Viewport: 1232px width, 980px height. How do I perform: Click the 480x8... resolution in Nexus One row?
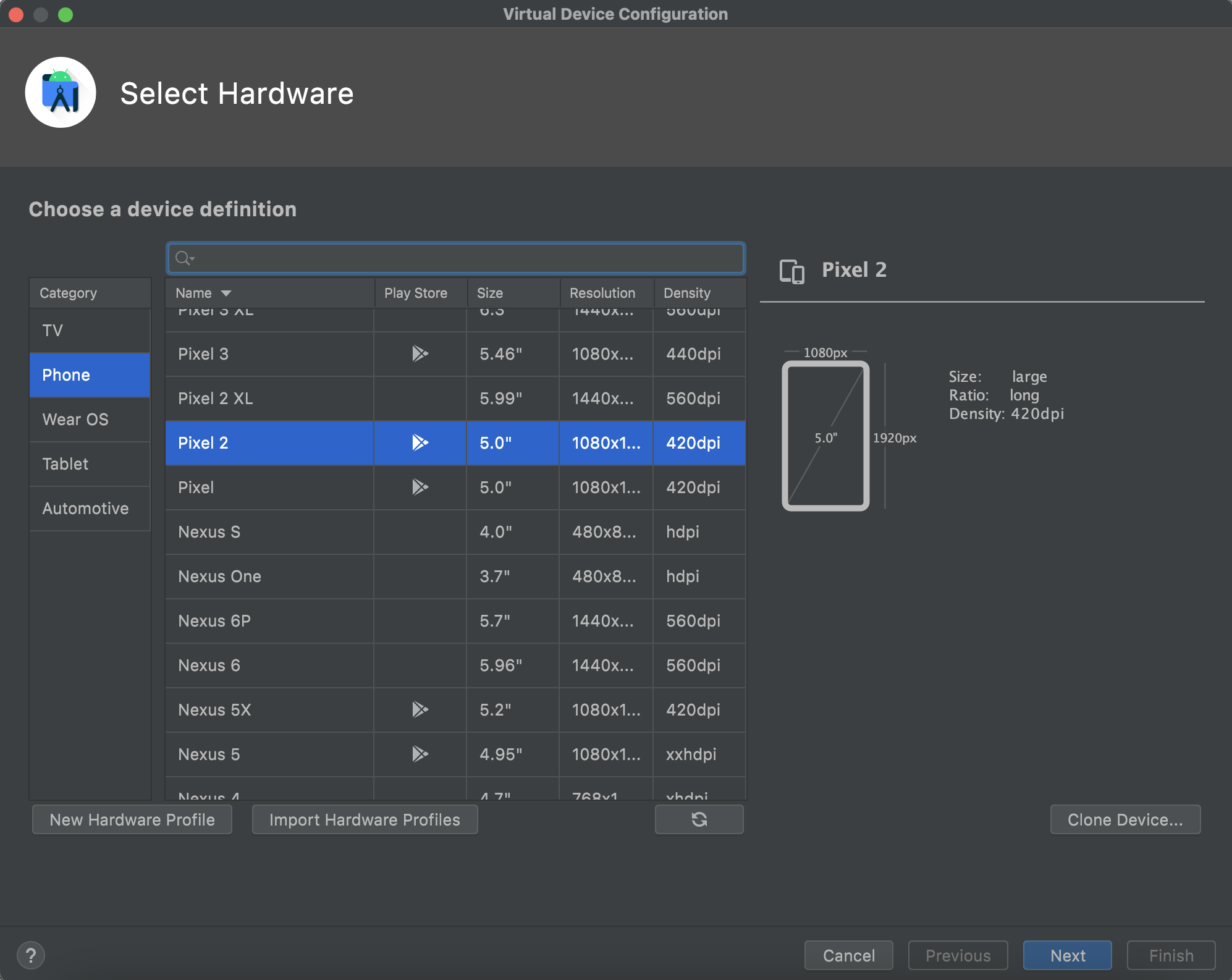(606, 576)
